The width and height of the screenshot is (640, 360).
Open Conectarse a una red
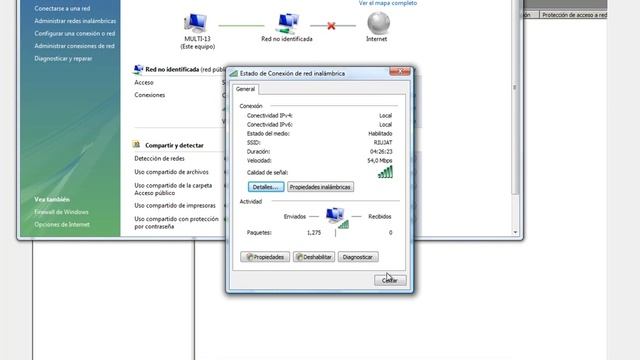click(62, 8)
